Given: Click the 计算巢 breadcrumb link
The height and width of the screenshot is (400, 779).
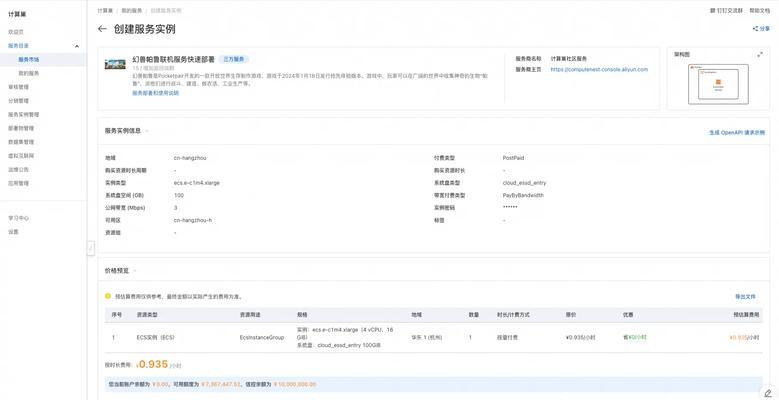Looking at the screenshot, I should click(105, 10).
